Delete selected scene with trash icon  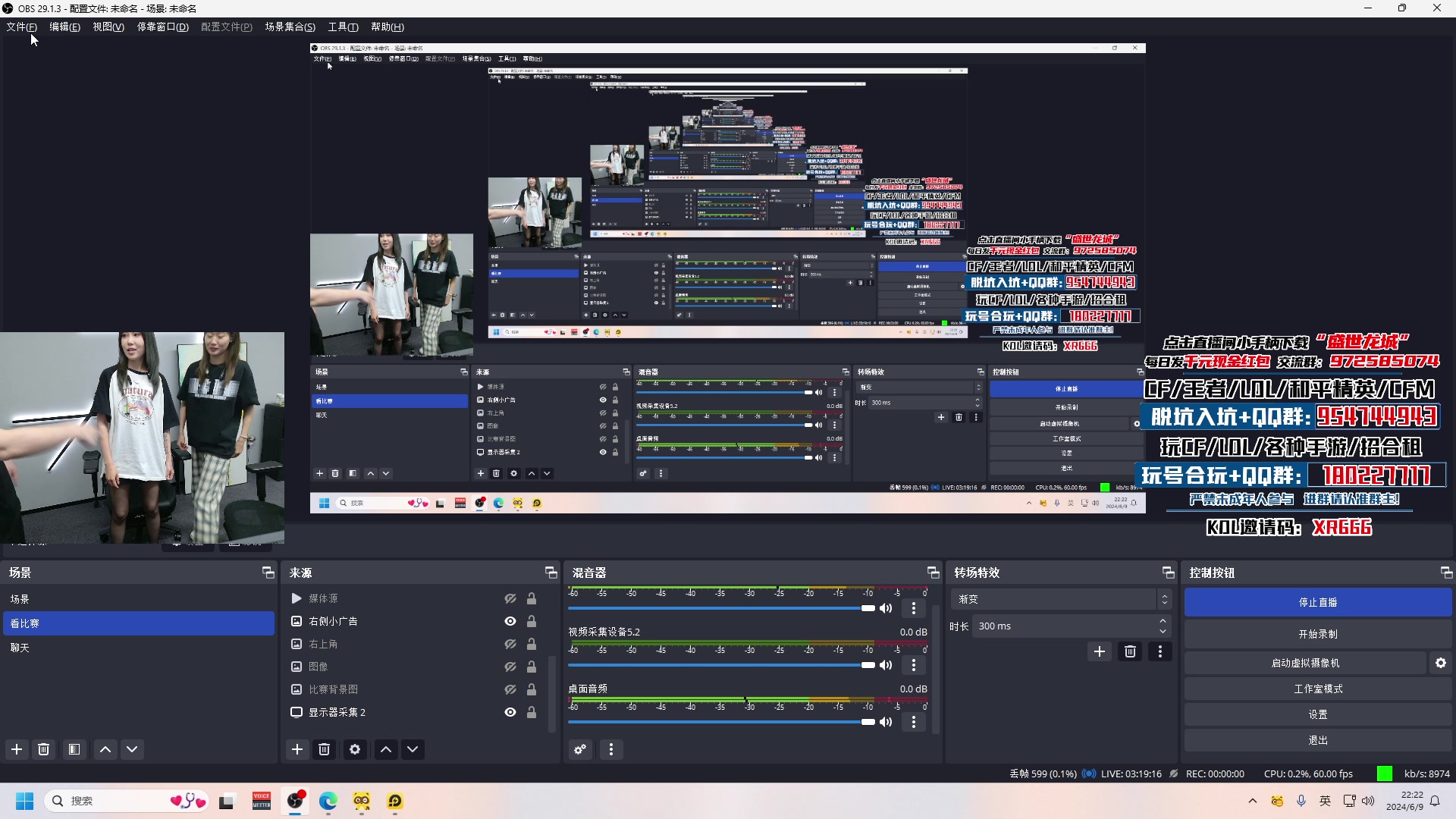pos(44,749)
